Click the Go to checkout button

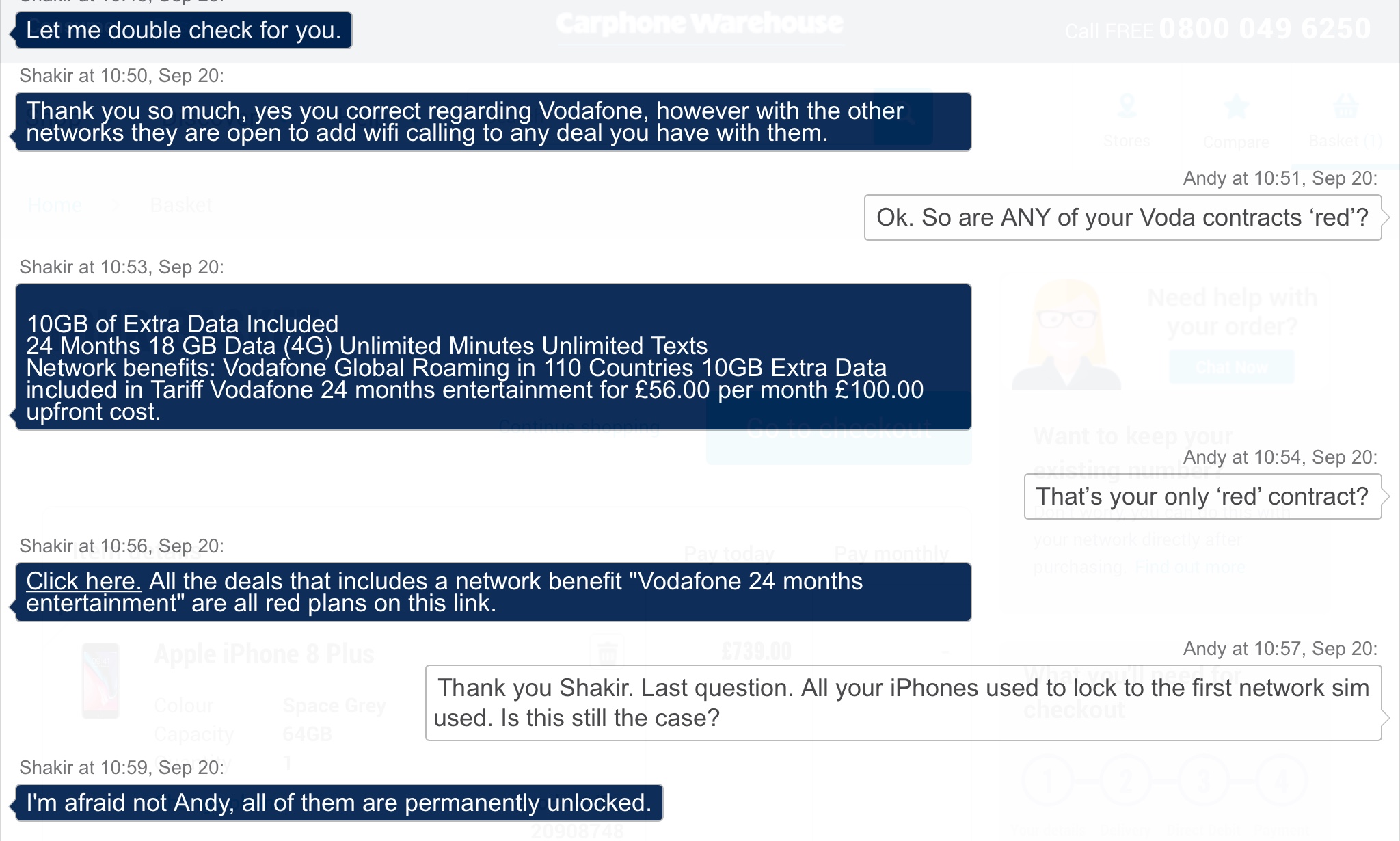pyautogui.click(x=839, y=428)
